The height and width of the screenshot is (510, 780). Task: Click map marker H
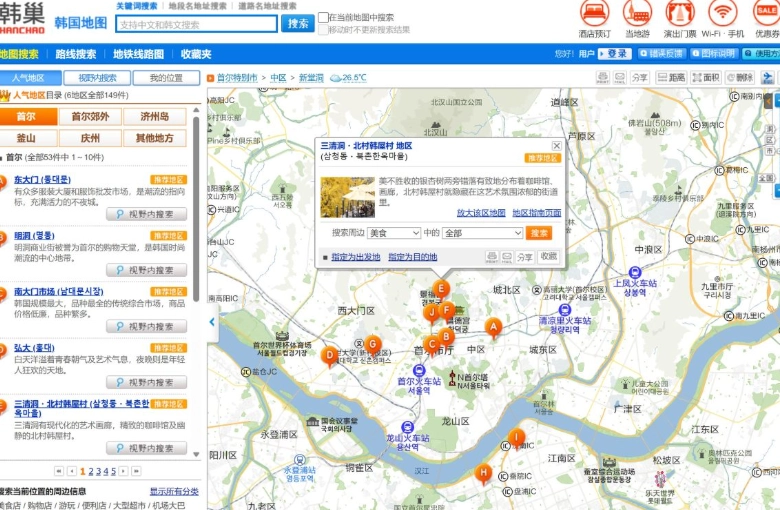click(483, 473)
